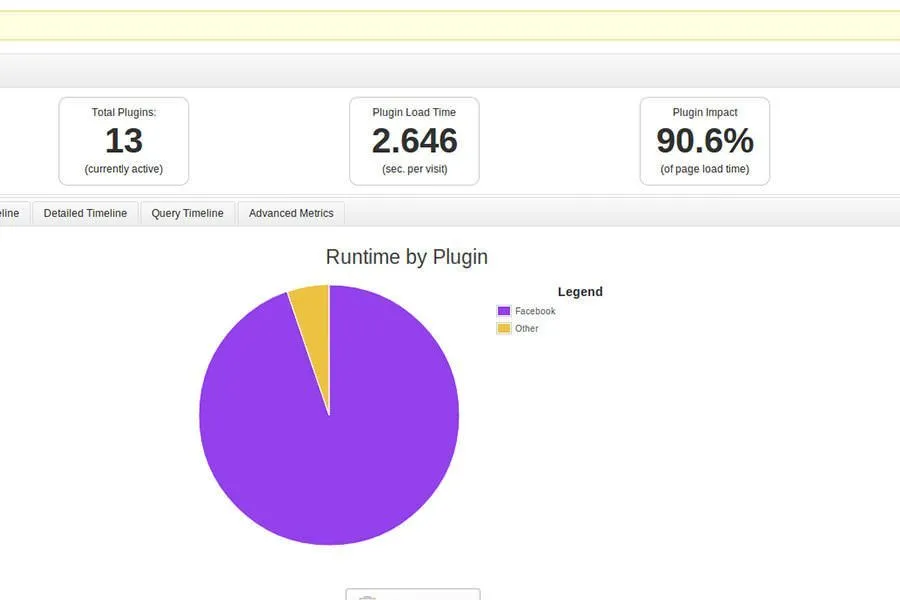The height and width of the screenshot is (600, 900).
Task: Click the Plugin Impact 90.6% box
Action: point(705,141)
